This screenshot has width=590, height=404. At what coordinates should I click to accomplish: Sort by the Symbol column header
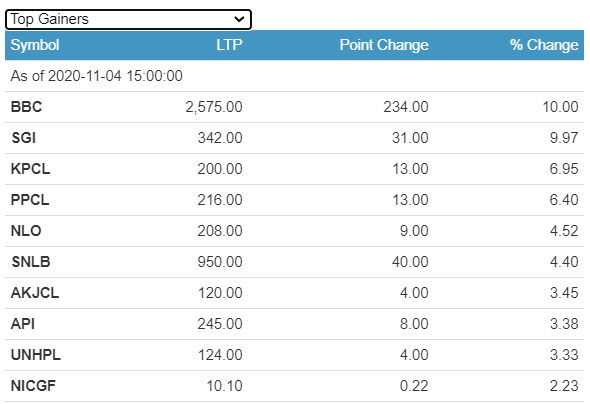[35, 45]
